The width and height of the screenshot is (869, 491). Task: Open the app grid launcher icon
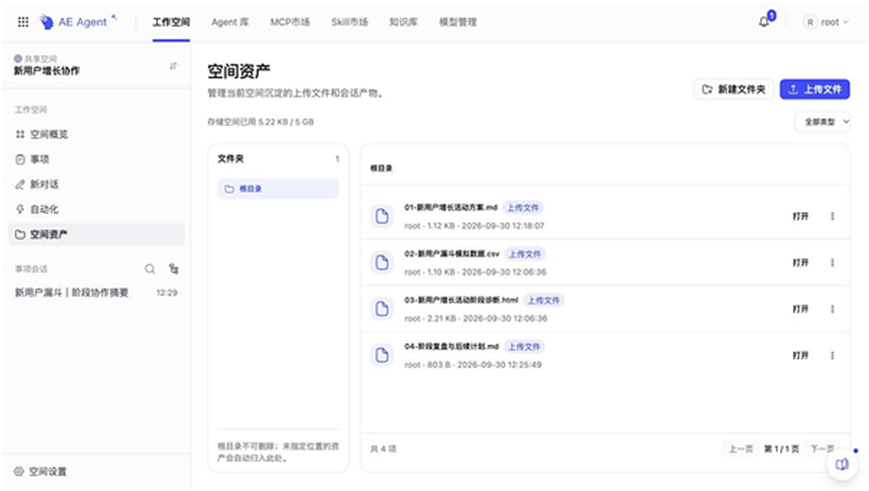tap(23, 22)
